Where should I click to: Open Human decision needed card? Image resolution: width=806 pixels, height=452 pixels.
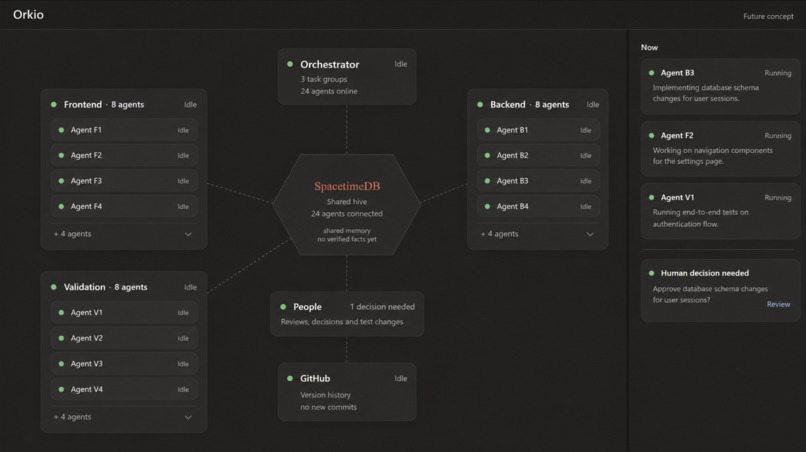720,291
